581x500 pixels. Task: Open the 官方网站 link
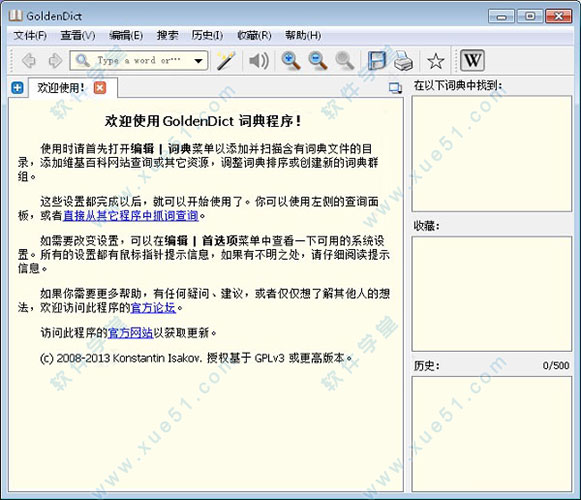pos(130,332)
